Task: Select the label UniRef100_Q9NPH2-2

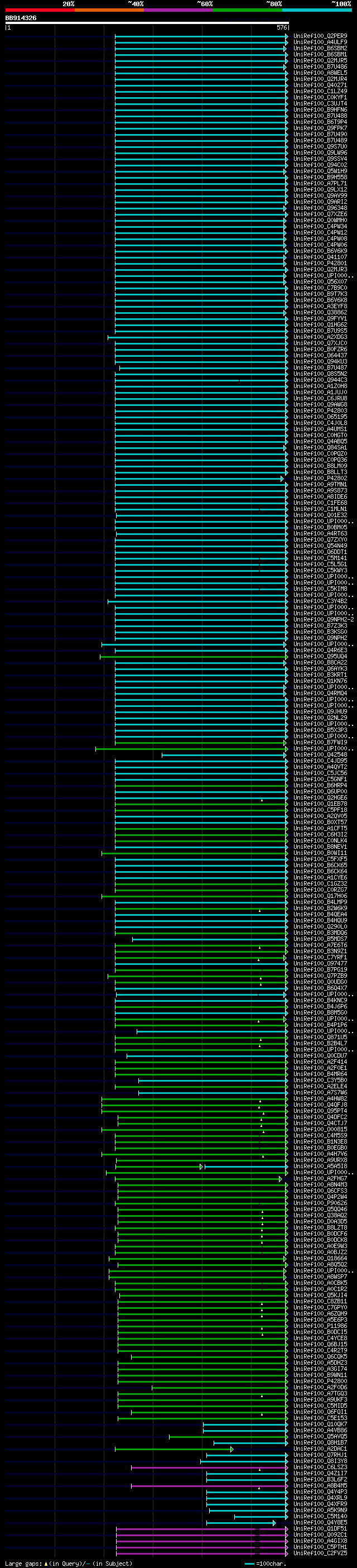Action: 324,620
